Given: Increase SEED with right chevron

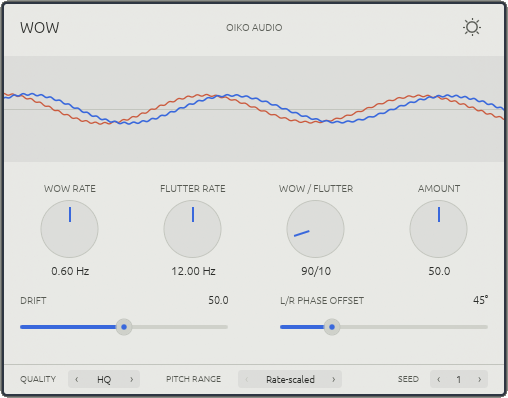Looking at the screenshot, I should point(480,379).
